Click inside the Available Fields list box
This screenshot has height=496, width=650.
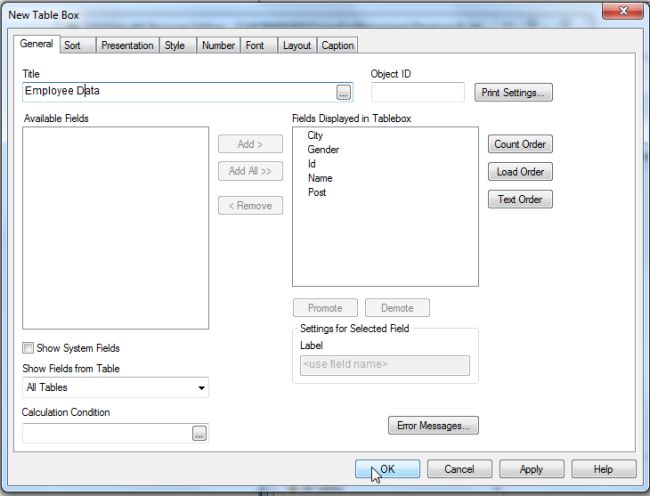click(x=115, y=228)
